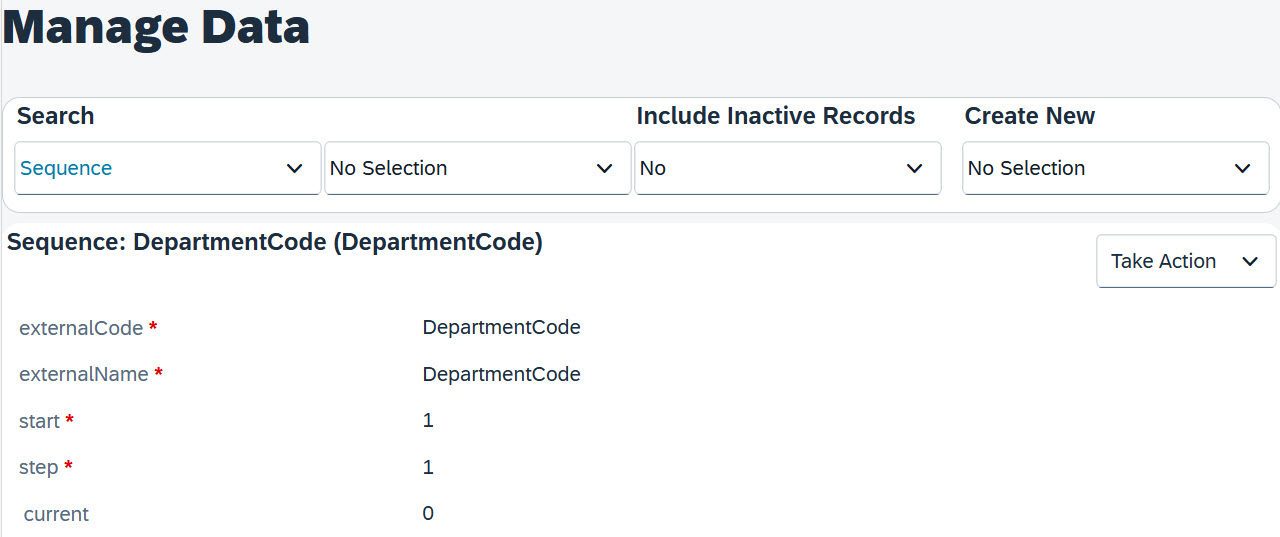Click the chevron arrow beside Sequence
The height and width of the screenshot is (537, 1280).
point(295,168)
